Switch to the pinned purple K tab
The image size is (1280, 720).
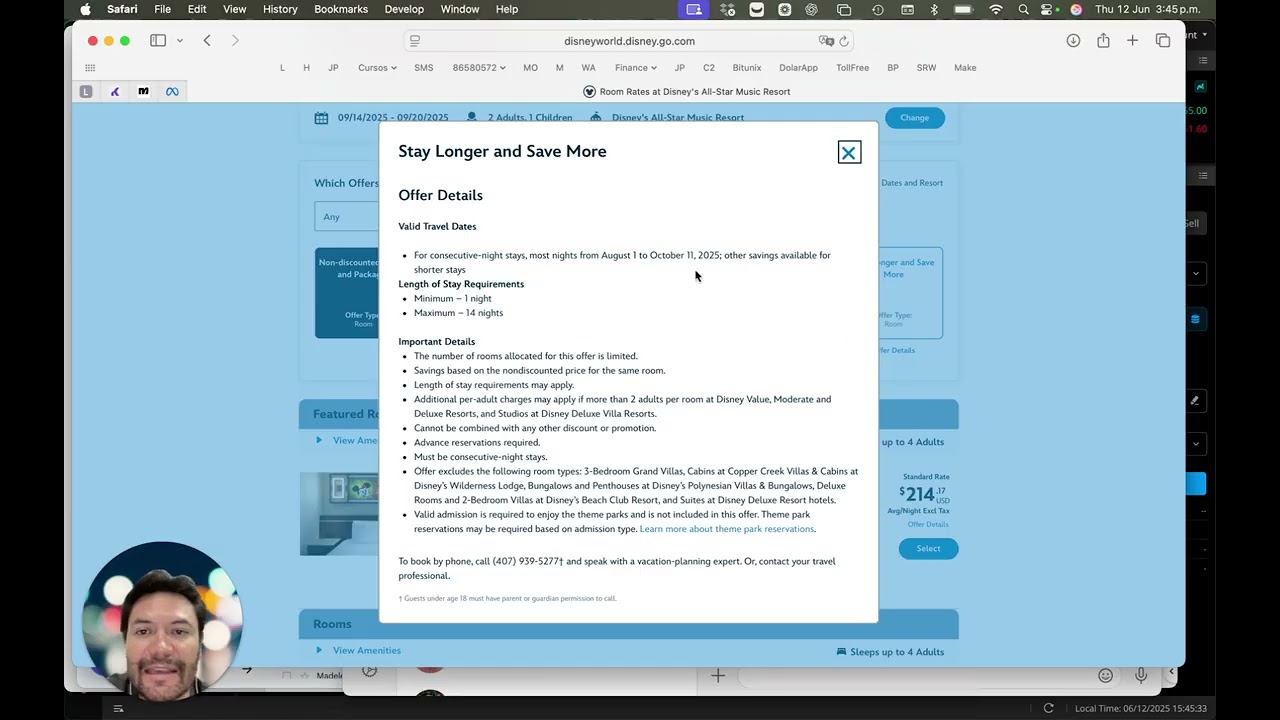point(115,92)
